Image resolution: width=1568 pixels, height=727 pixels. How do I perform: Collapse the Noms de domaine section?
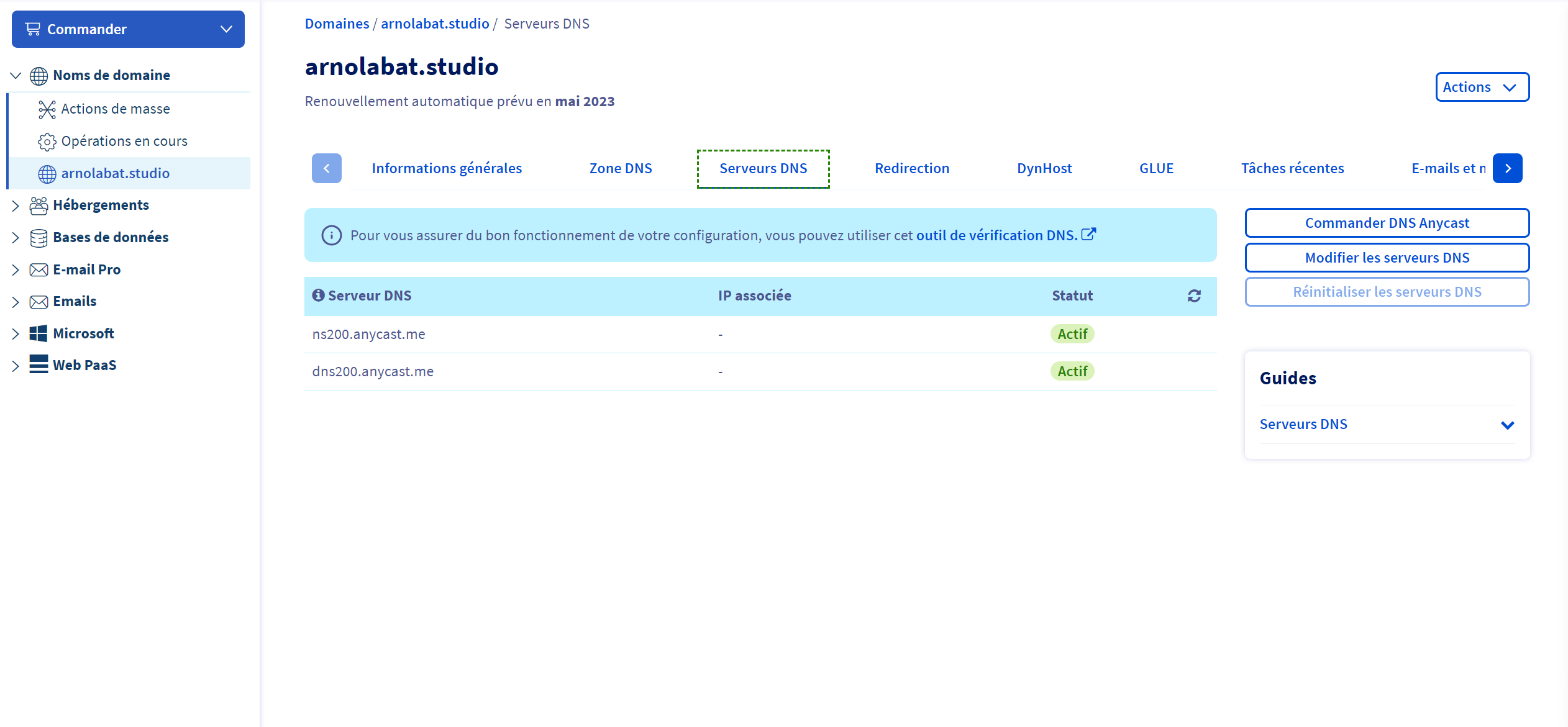pos(16,76)
